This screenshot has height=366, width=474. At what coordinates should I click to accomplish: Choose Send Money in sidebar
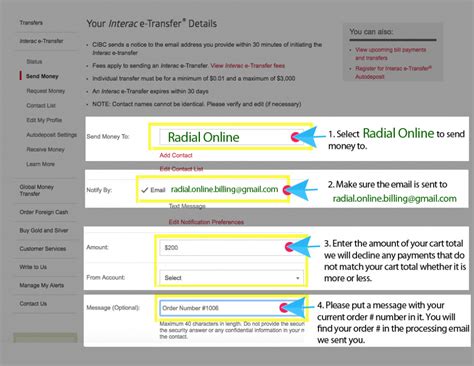42,76
